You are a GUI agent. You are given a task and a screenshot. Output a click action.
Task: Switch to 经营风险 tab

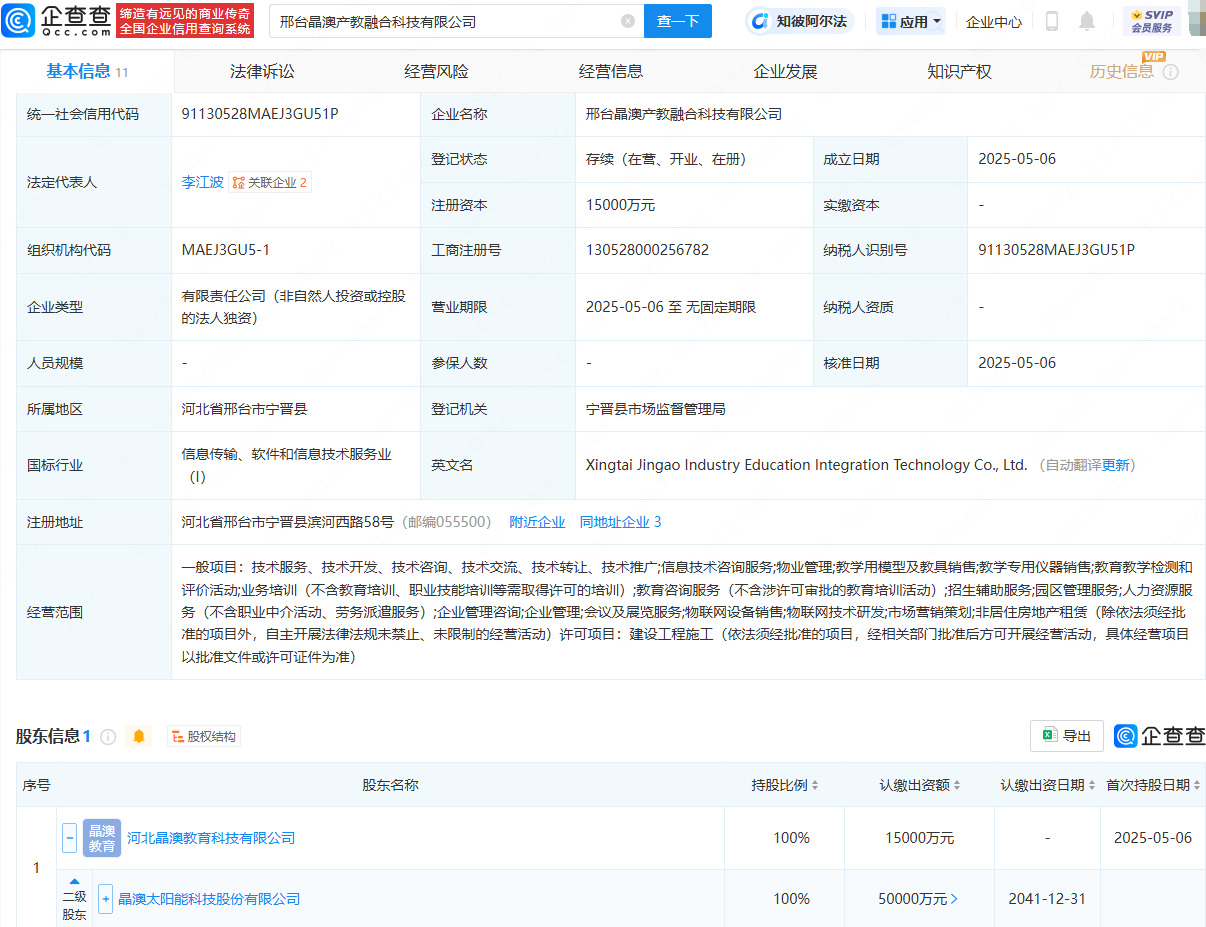[x=436, y=71]
